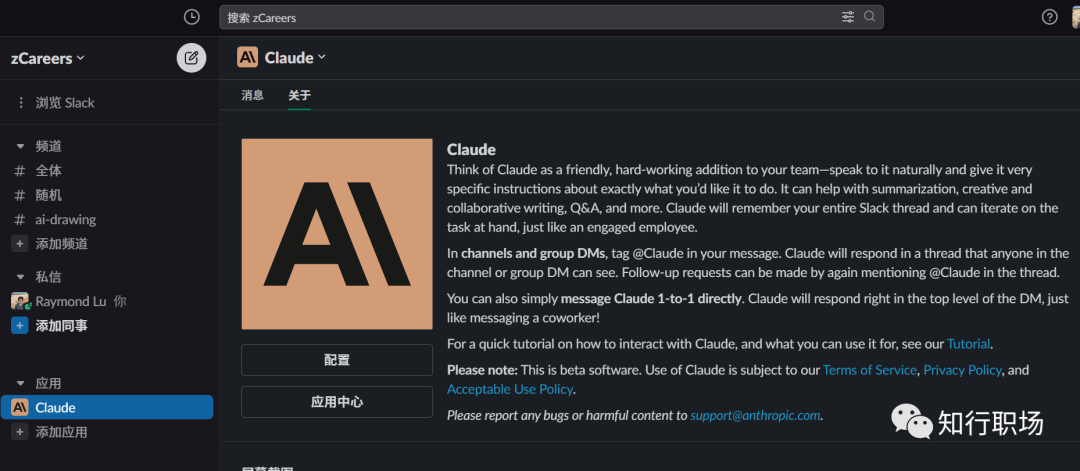Click the three-dot icon beside 浏览 Slack

click(x=20, y=103)
